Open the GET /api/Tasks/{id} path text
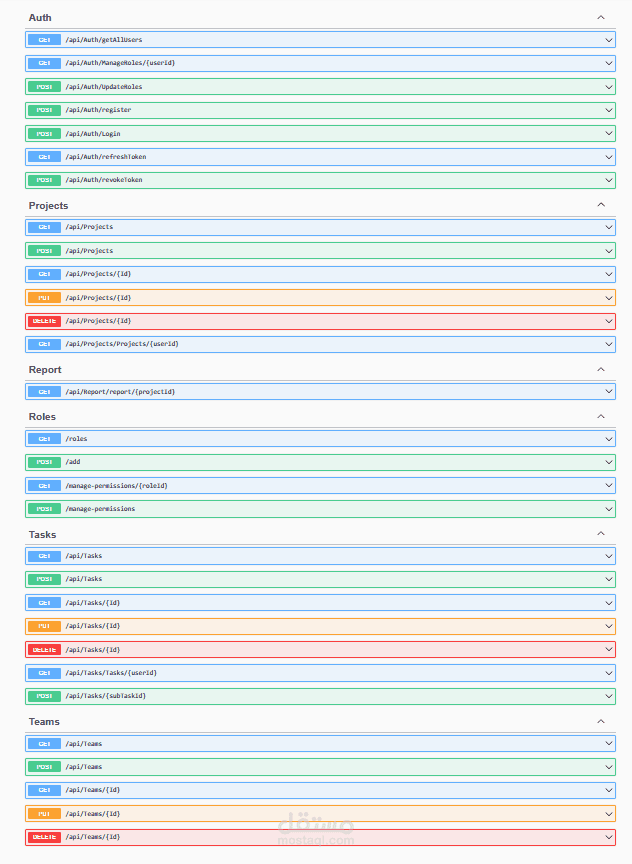This screenshot has height=864, width=632. coord(93,602)
